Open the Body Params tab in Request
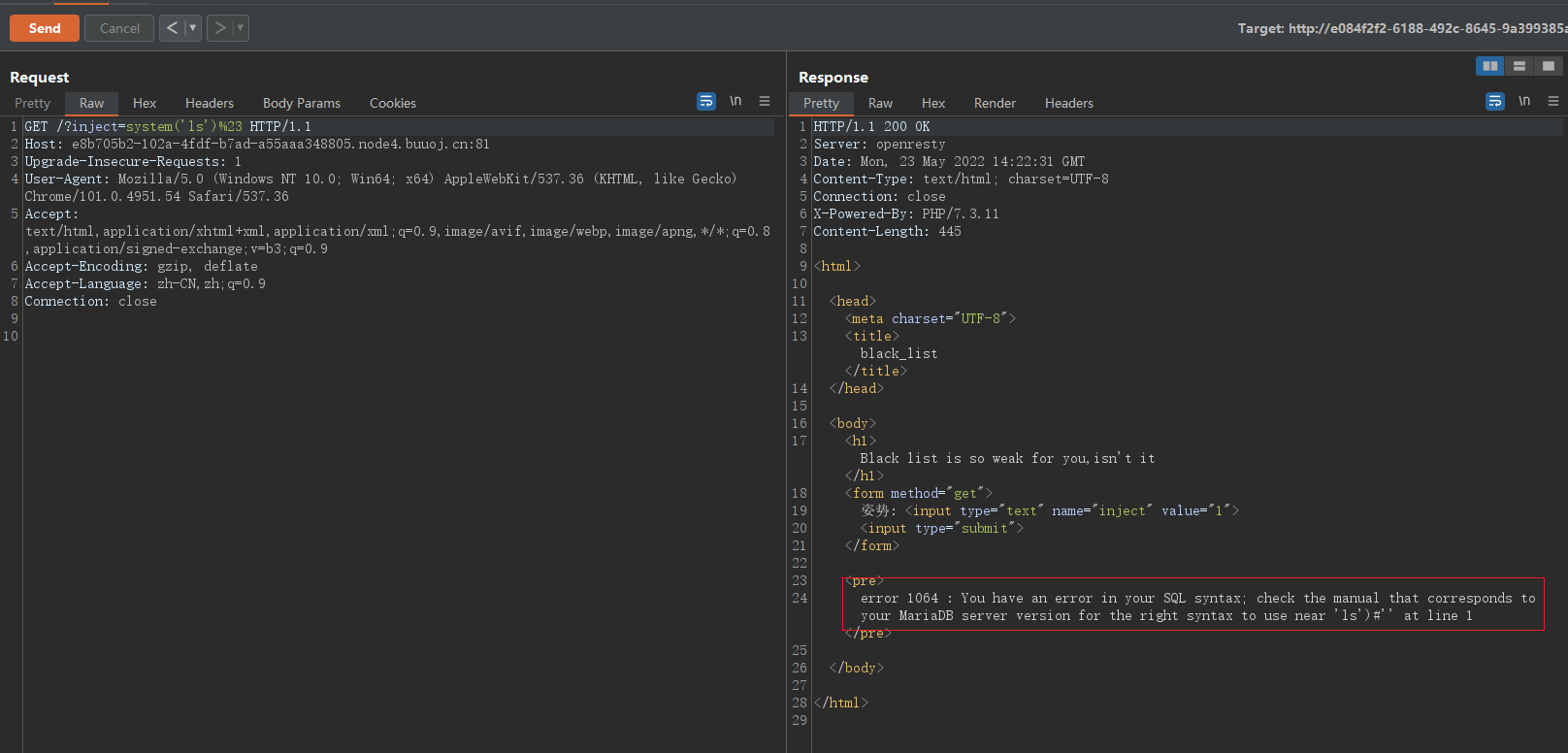Image resolution: width=1568 pixels, height=753 pixels. (301, 103)
